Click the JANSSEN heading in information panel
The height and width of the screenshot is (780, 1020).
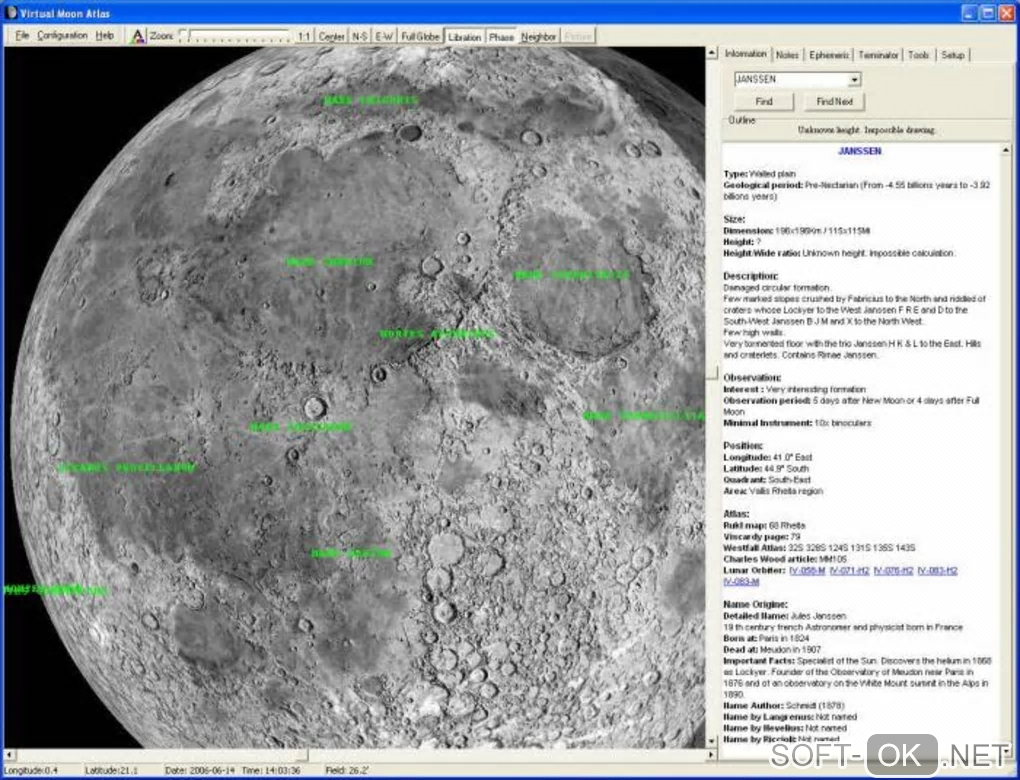(x=859, y=151)
